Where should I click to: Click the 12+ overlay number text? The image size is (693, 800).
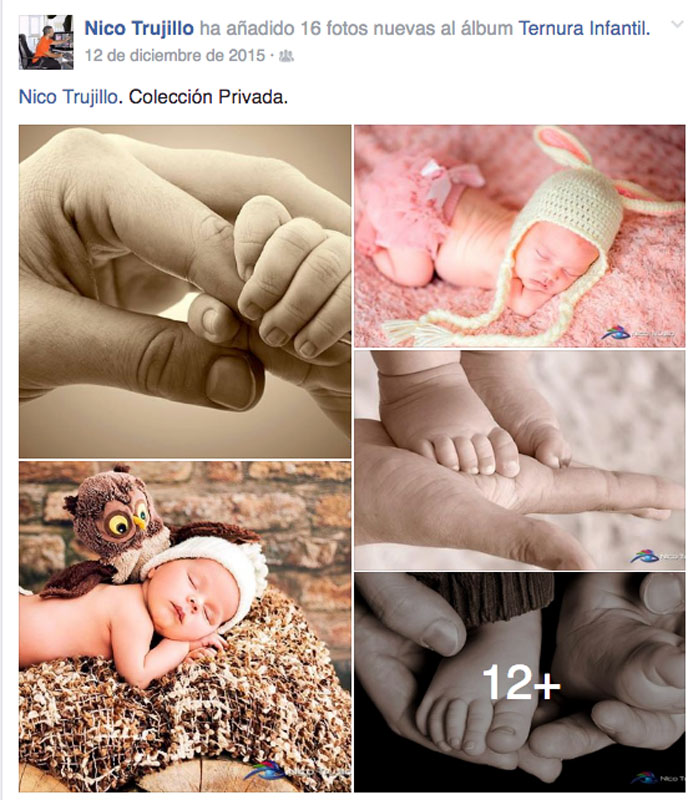[x=521, y=682]
